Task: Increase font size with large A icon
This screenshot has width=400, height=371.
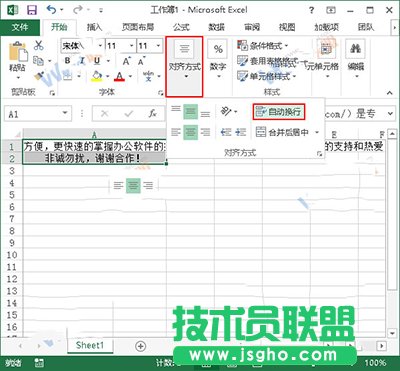Action: coord(126,61)
